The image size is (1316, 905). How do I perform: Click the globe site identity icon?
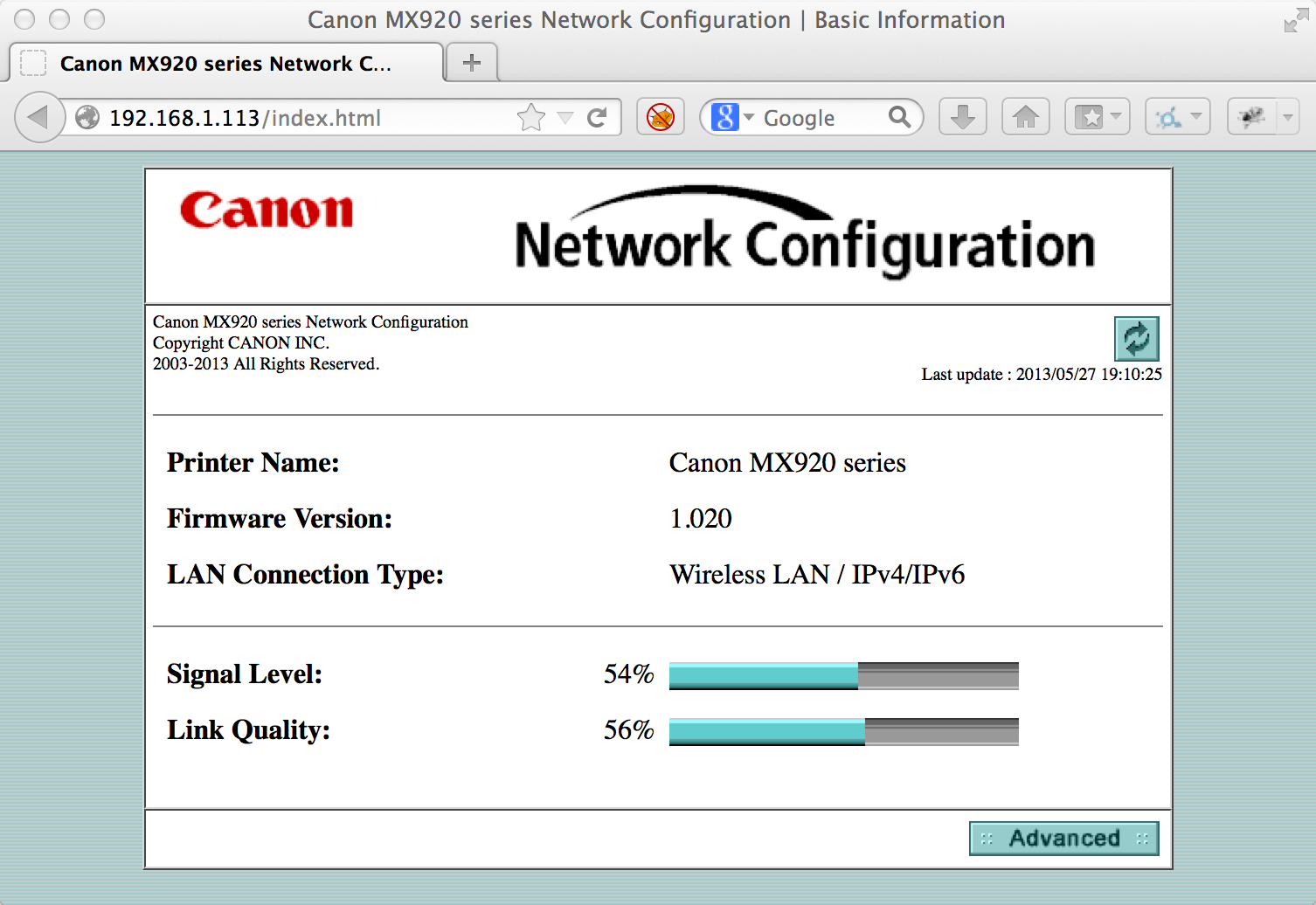point(87,117)
